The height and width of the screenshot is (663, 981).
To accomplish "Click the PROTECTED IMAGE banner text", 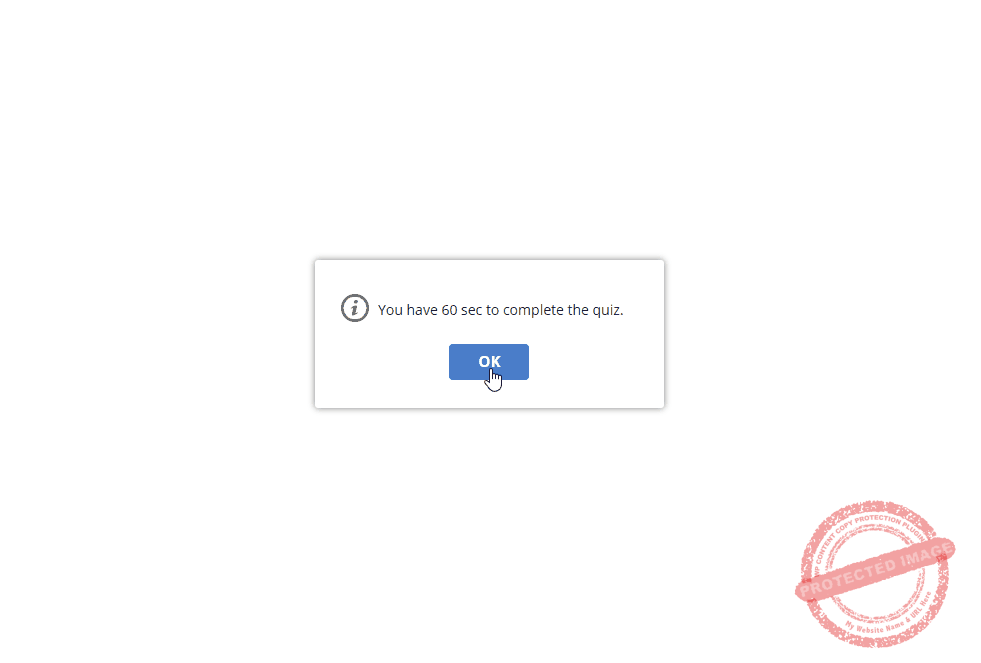I will click(x=876, y=569).
